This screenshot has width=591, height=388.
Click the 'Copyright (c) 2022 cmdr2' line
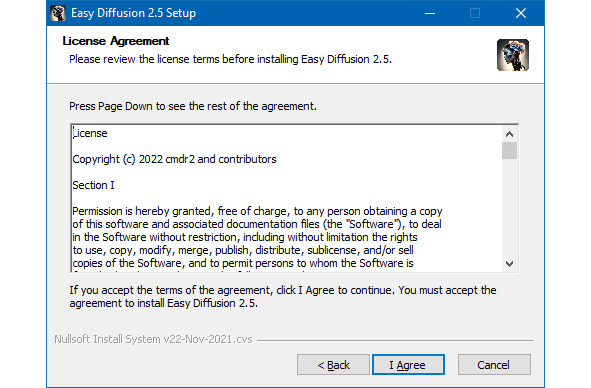pyautogui.click(x=174, y=159)
